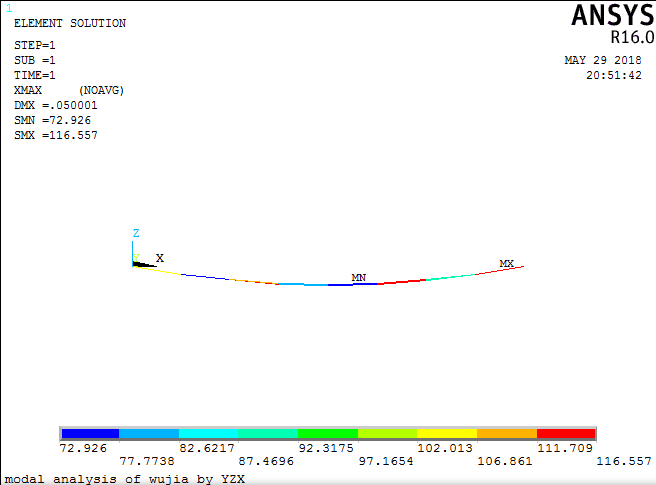This screenshot has height=485, width=656.
Task: Pick the yellow legend color band
Action: pyautogui.click(x=447, y=434)
